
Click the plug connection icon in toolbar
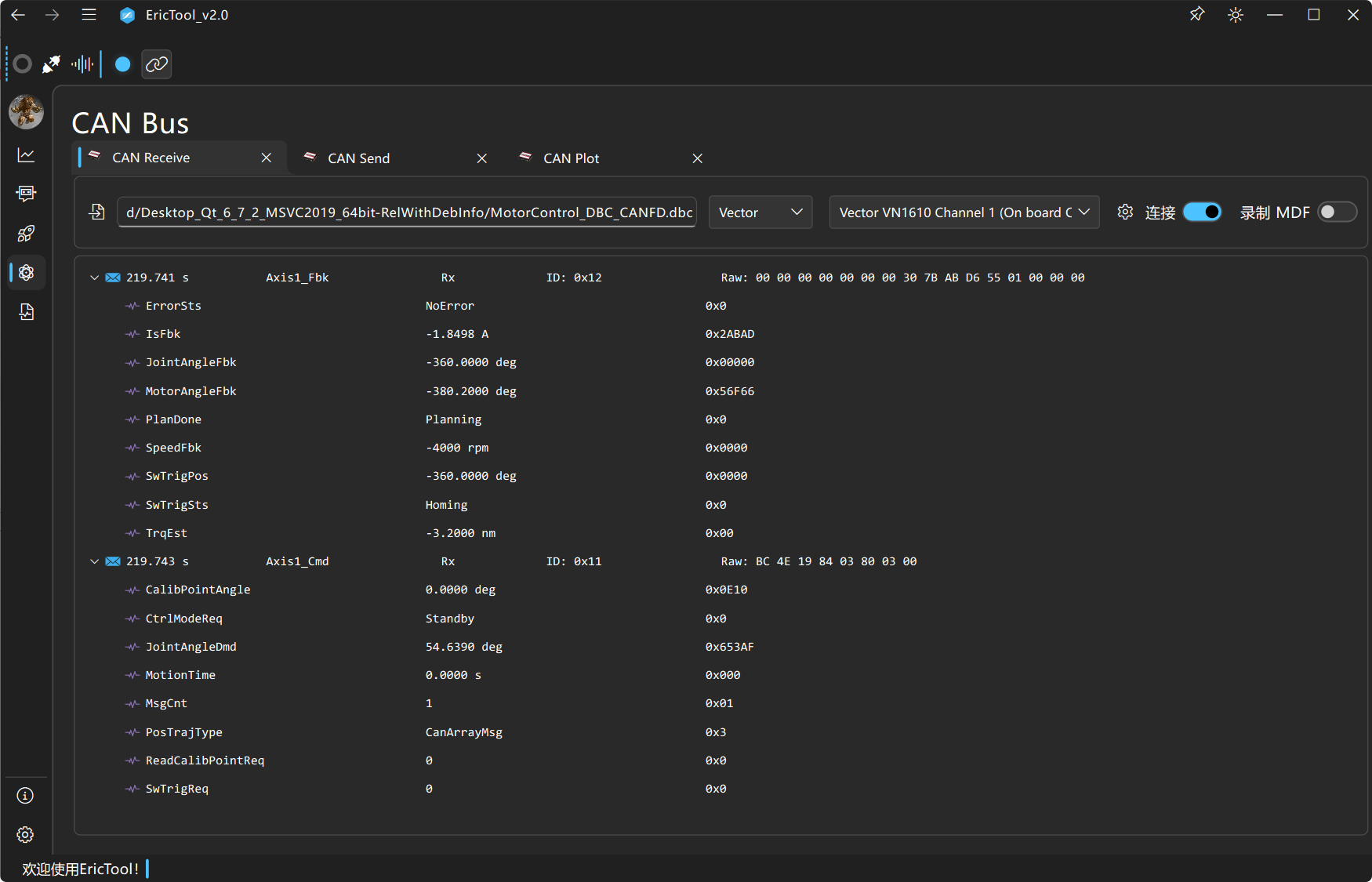(x=52, y=64)
